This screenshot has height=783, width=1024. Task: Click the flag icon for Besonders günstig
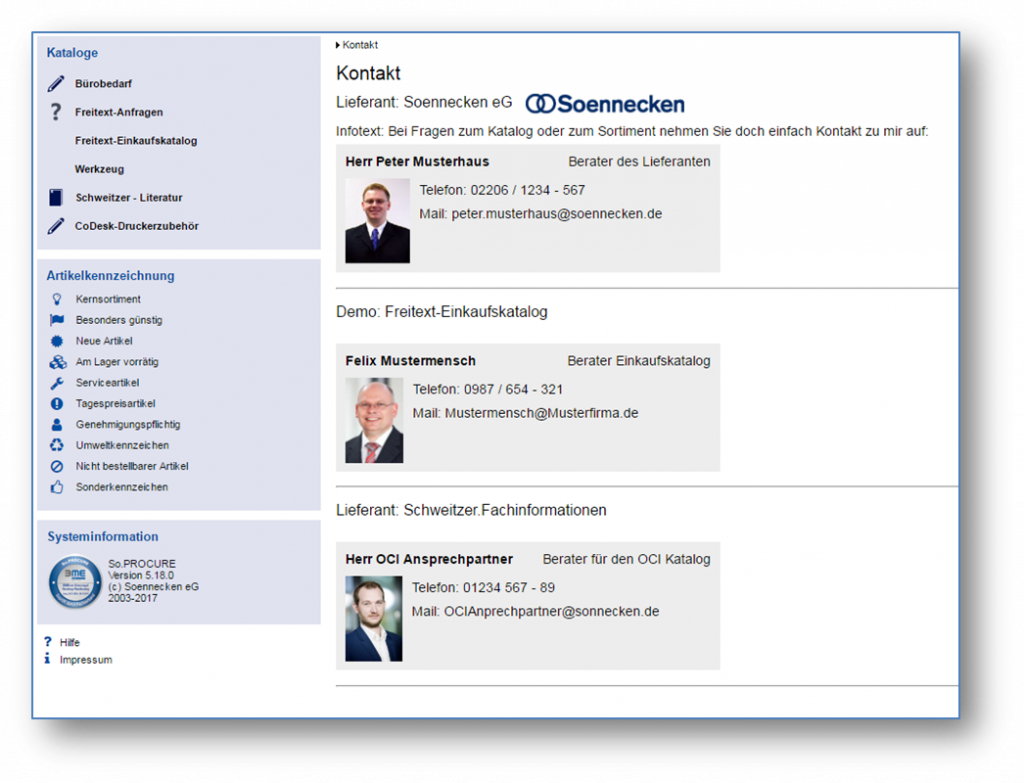pos(57,320)
